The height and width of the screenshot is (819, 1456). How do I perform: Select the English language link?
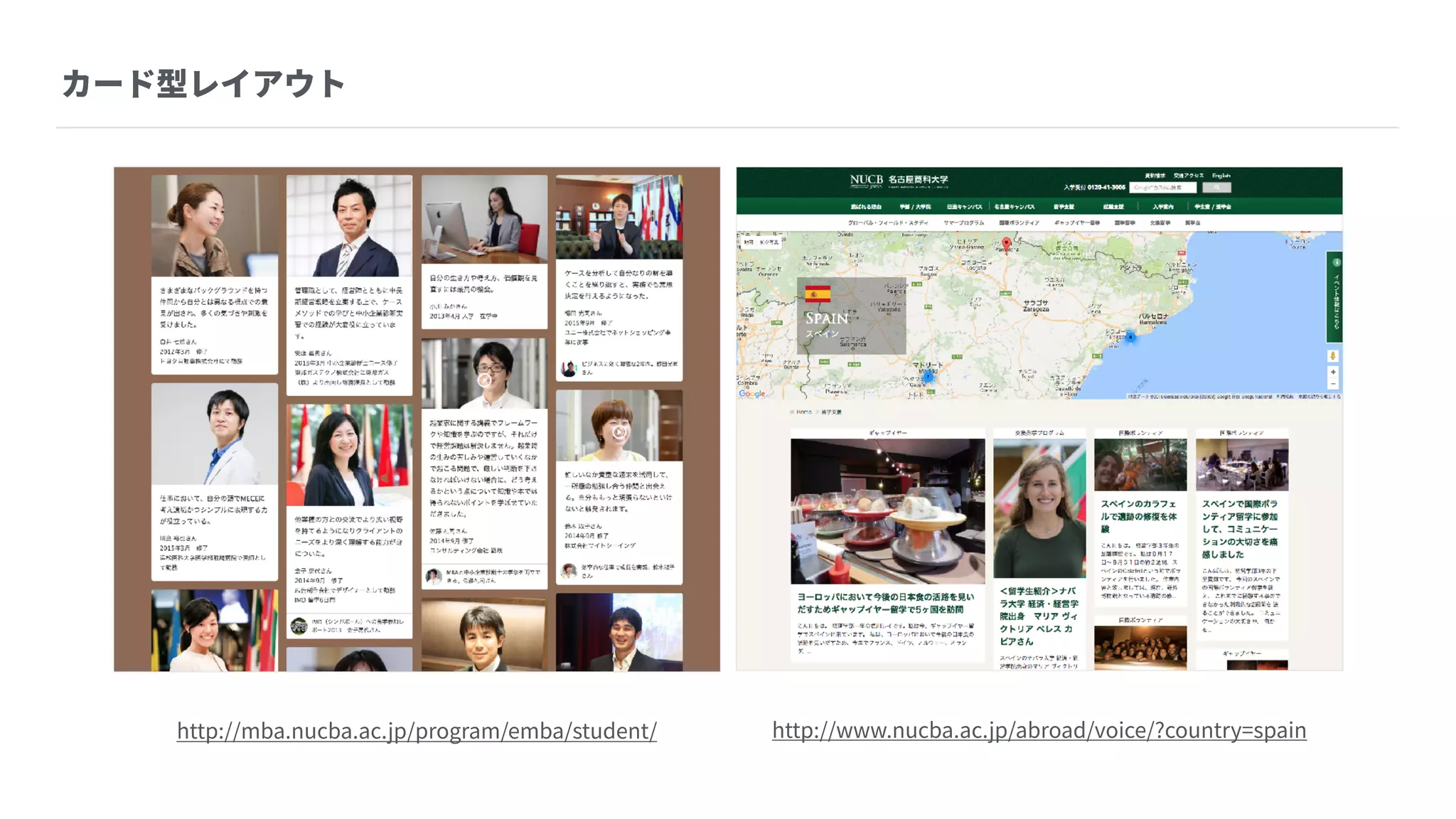[x=1221, y=175]
